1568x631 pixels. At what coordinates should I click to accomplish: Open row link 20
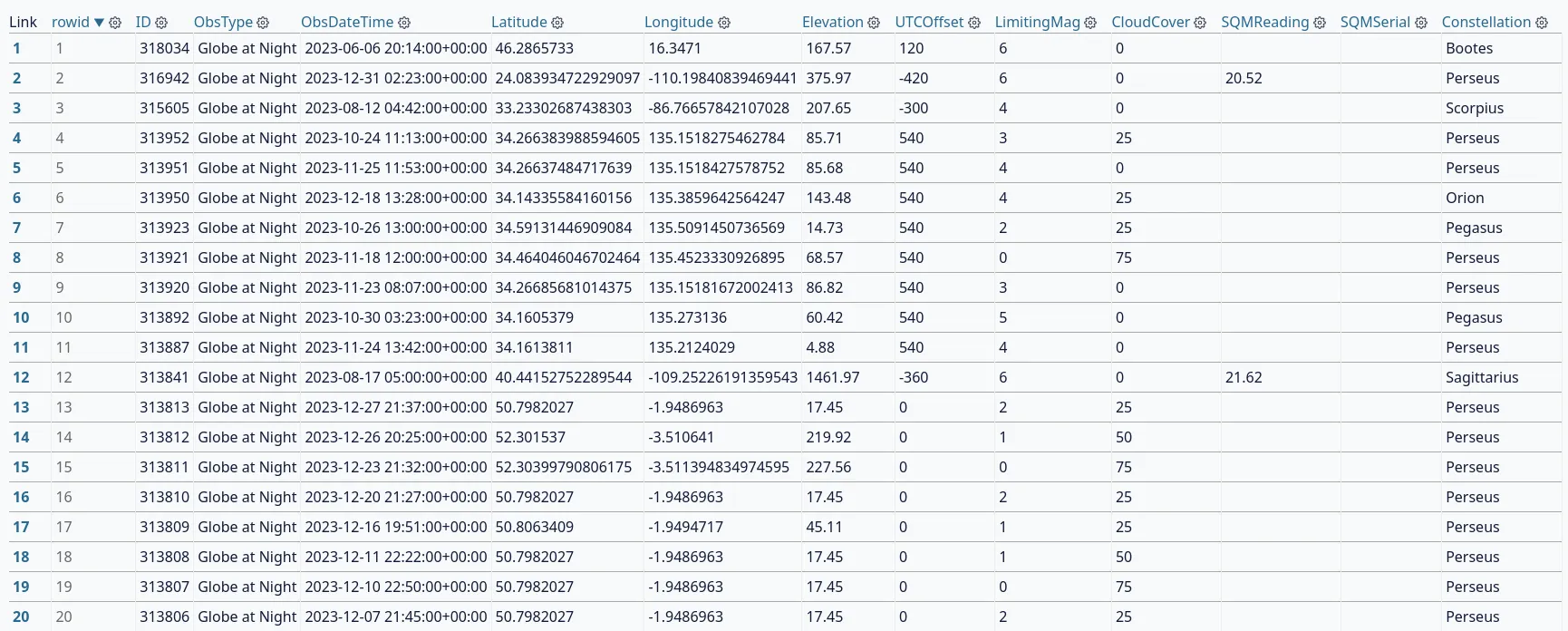point(21,616)
